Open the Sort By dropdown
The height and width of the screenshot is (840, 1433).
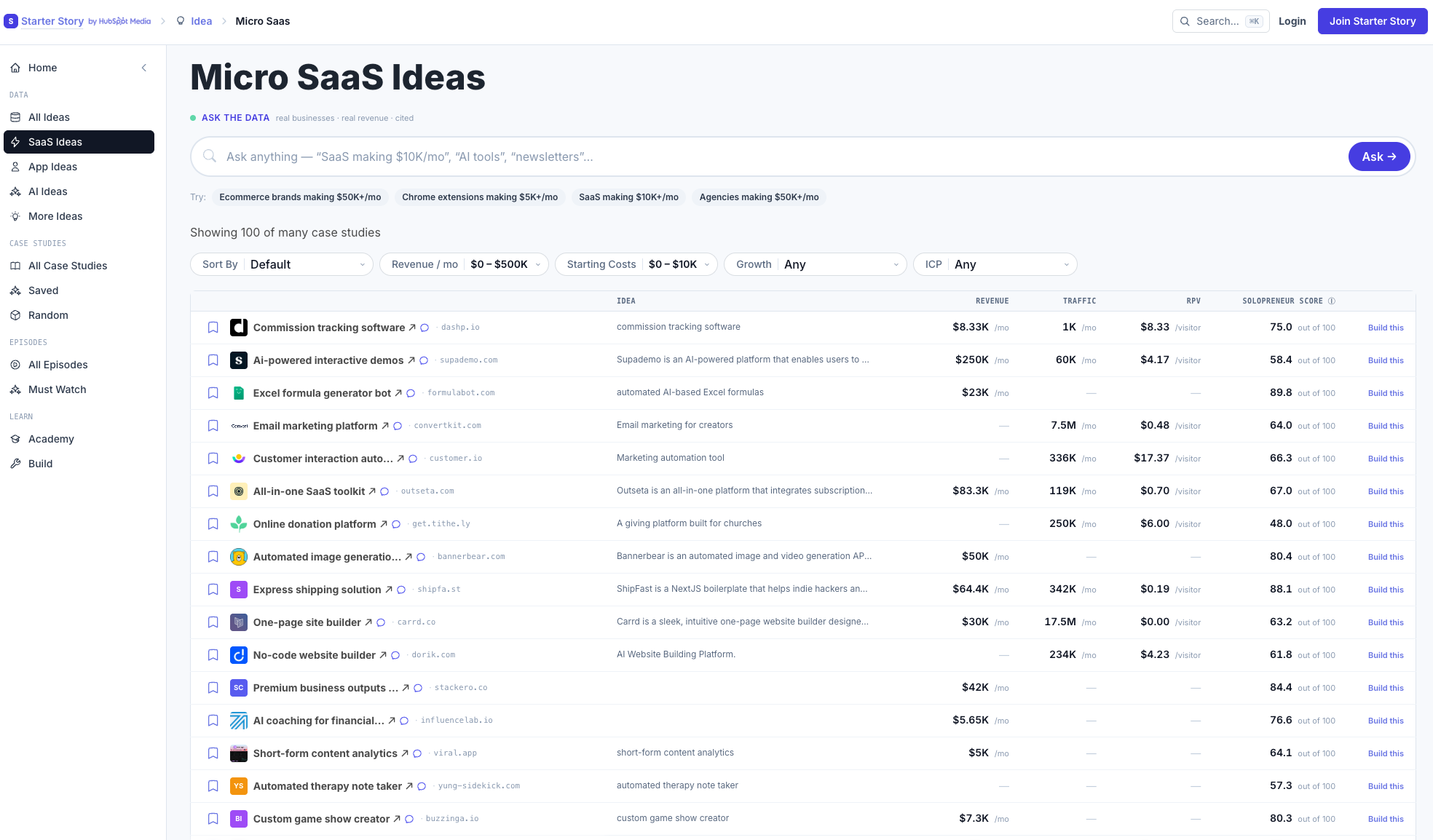[282, 264]
